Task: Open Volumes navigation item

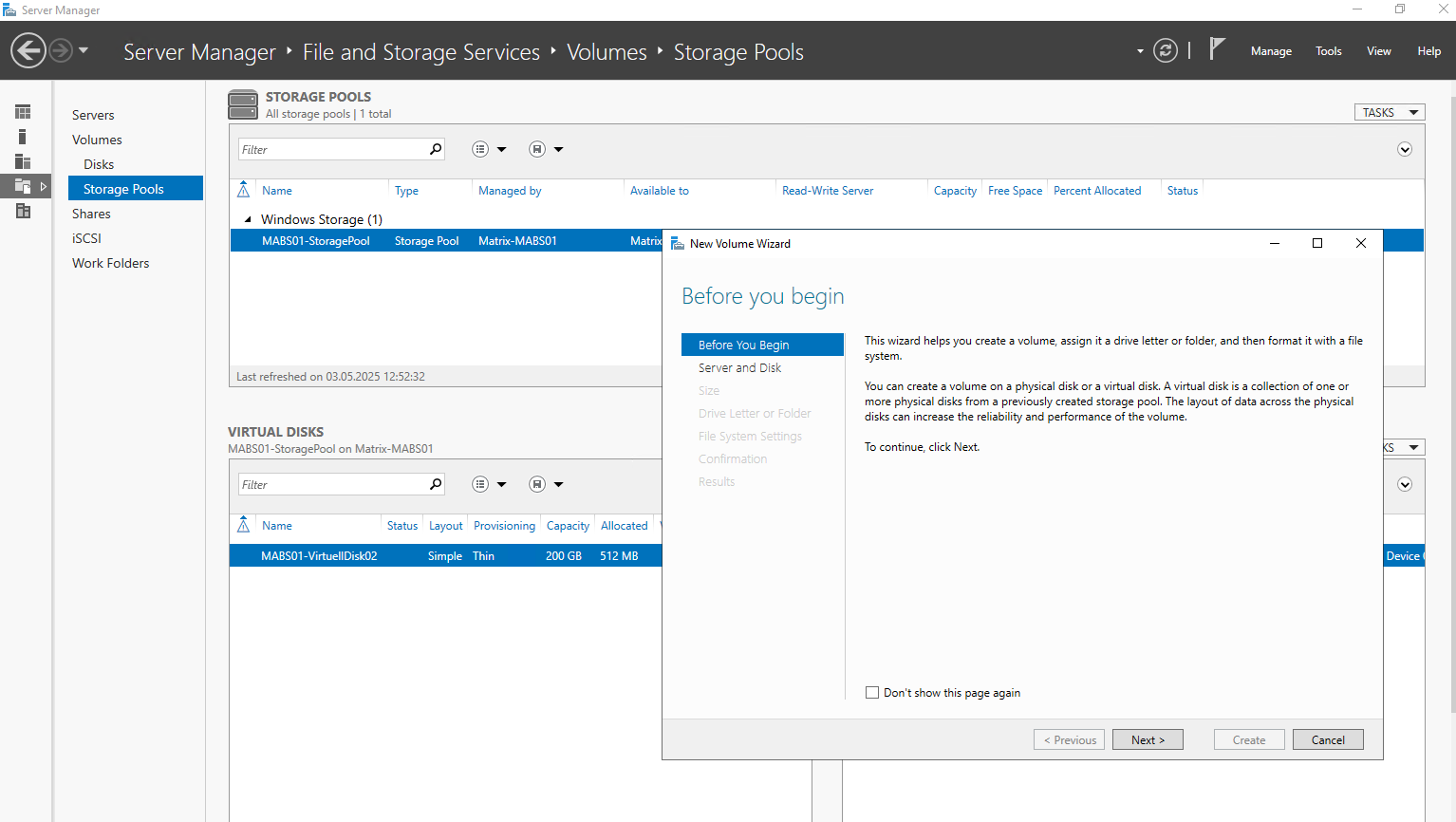Action: 97,140
